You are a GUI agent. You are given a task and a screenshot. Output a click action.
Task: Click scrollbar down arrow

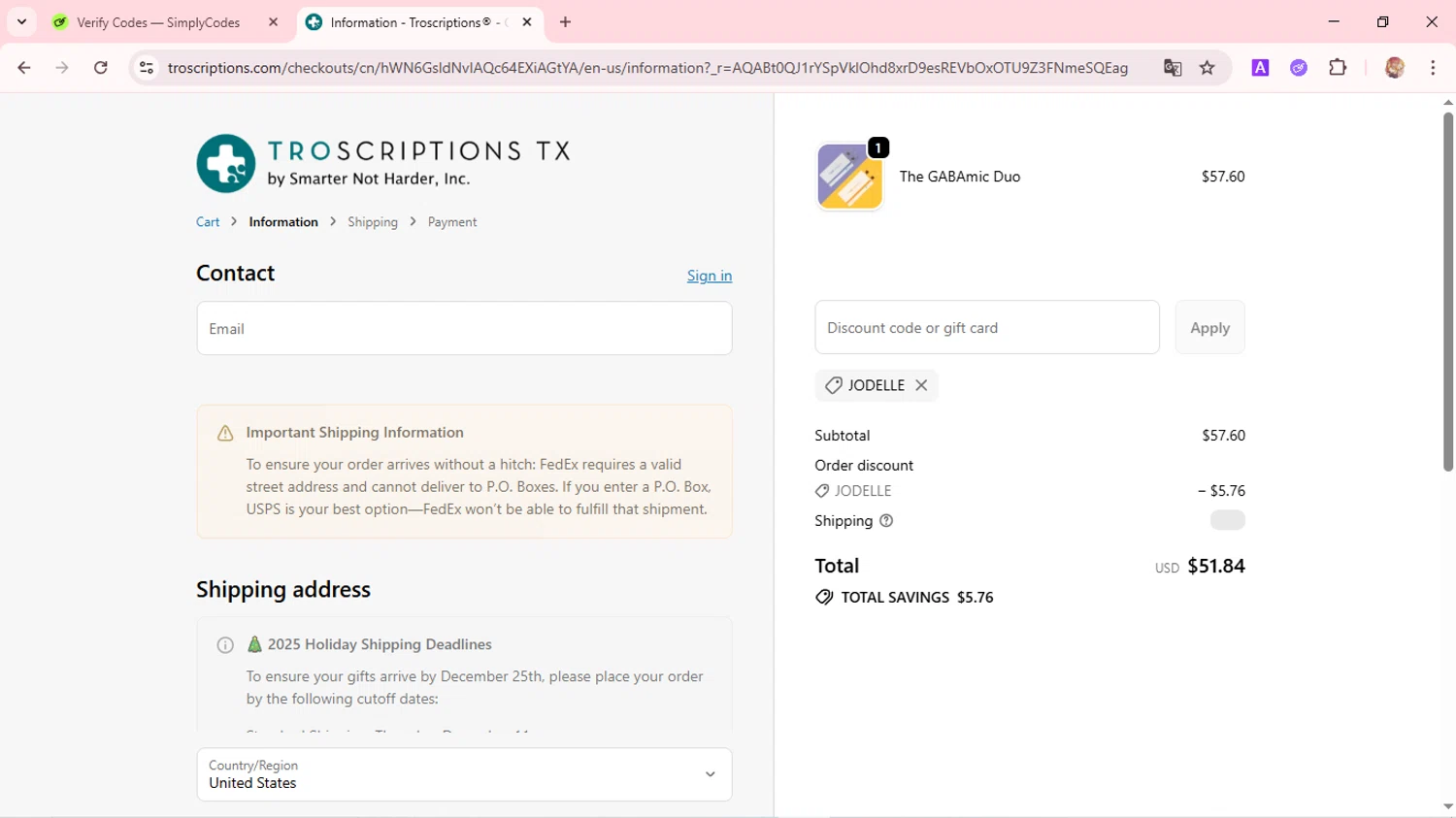click(1447, 806)
